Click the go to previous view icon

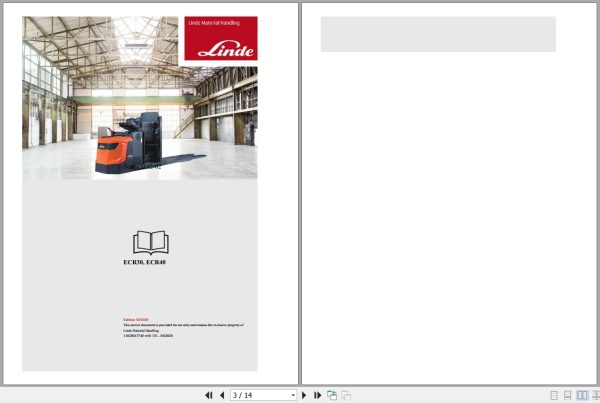[x=332, y=395]
